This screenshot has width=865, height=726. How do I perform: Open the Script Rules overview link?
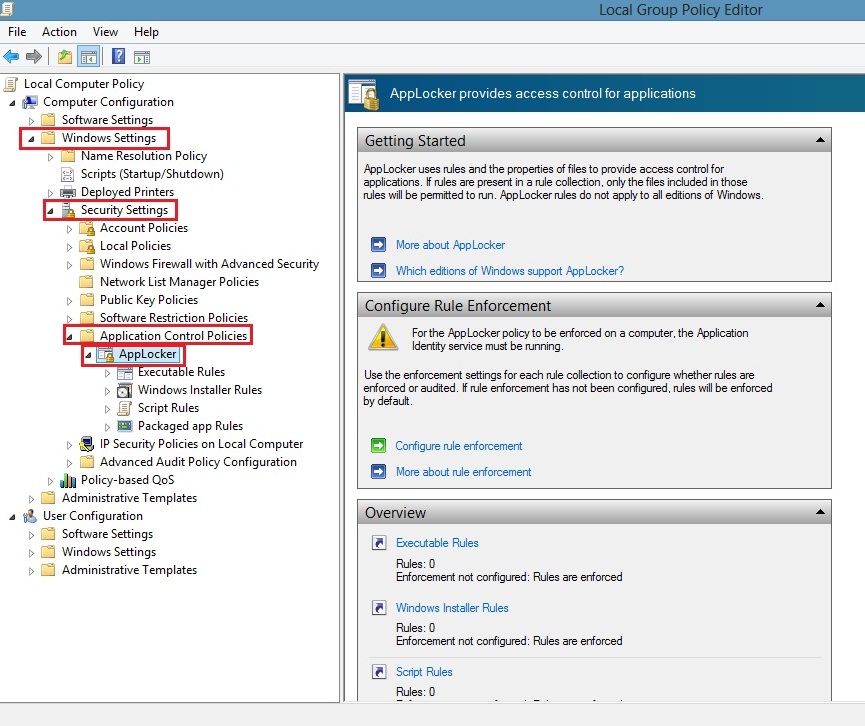[424, 672]
